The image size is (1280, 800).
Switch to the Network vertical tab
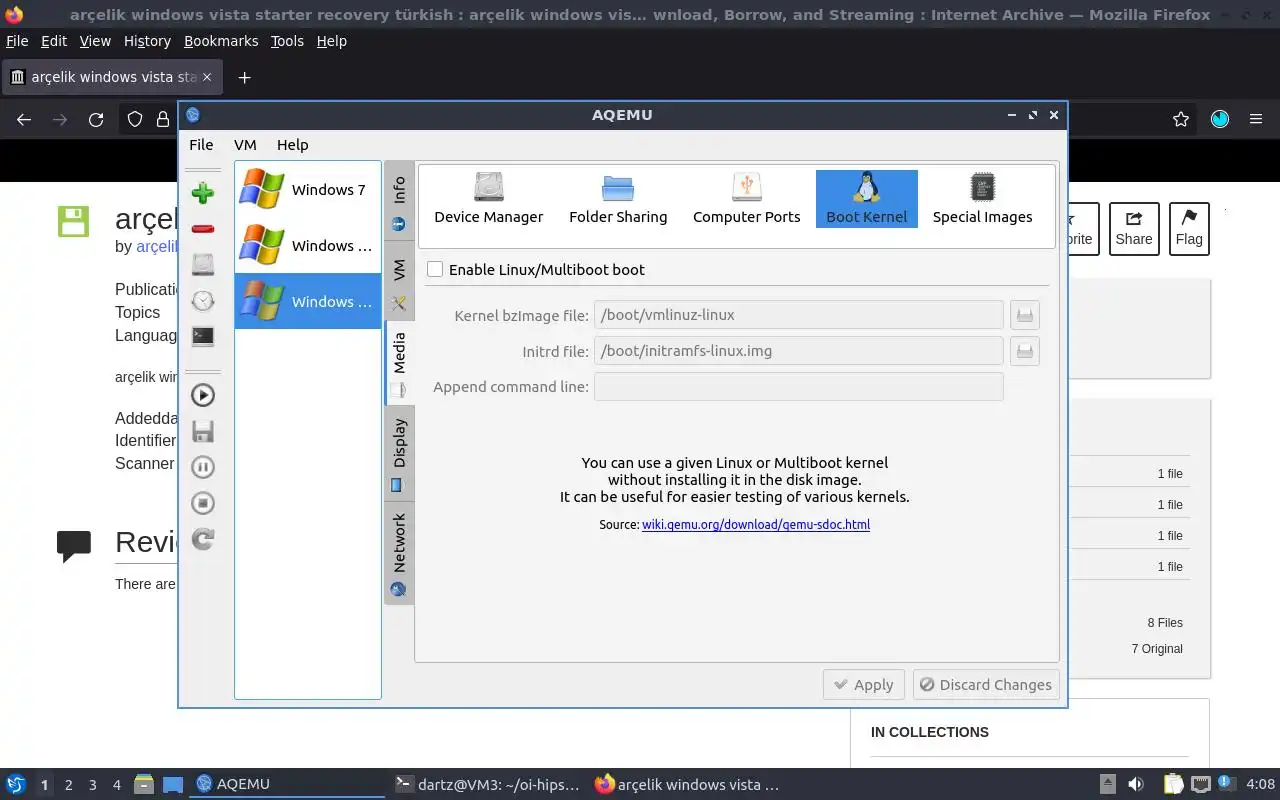399,553
